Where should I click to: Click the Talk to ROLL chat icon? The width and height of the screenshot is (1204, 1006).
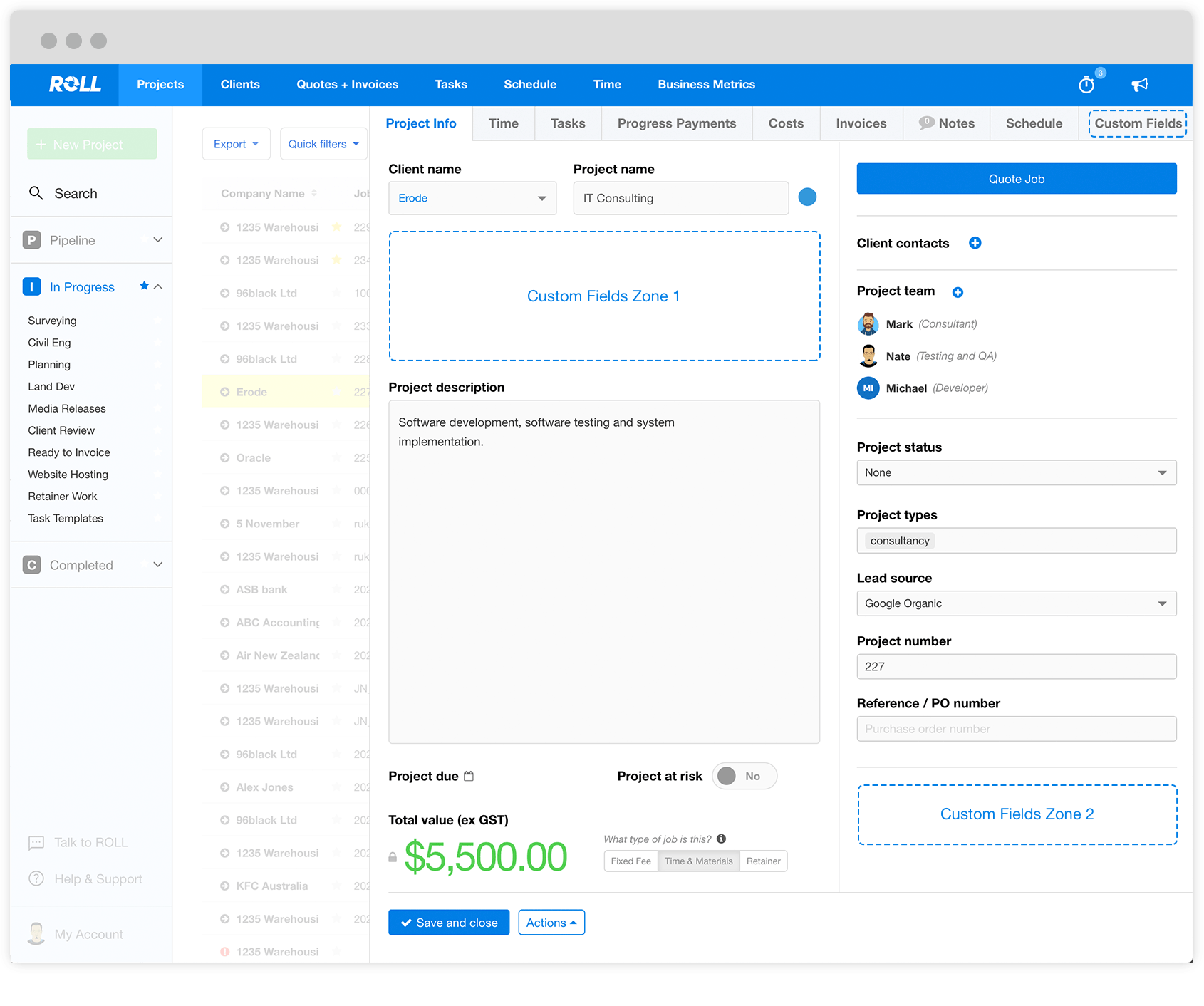tap(36, 843)
